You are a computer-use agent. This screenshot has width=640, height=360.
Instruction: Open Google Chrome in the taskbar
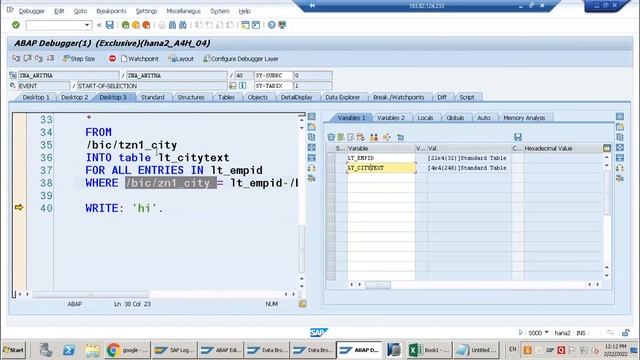coord(128,350)
